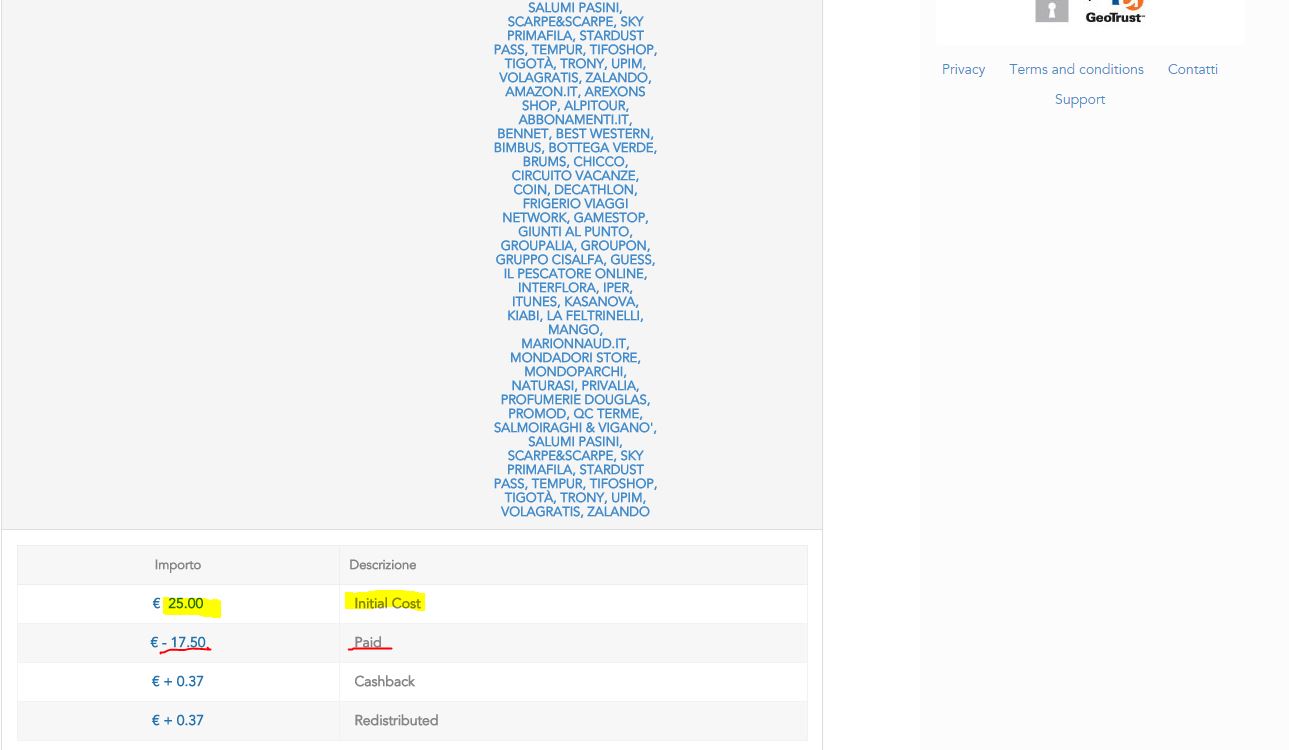This screenshot has width=1289, height=750.
Task: Click the 'KIABI, LA FELTRINELLI,' merchant line
Action: point(575,316)
